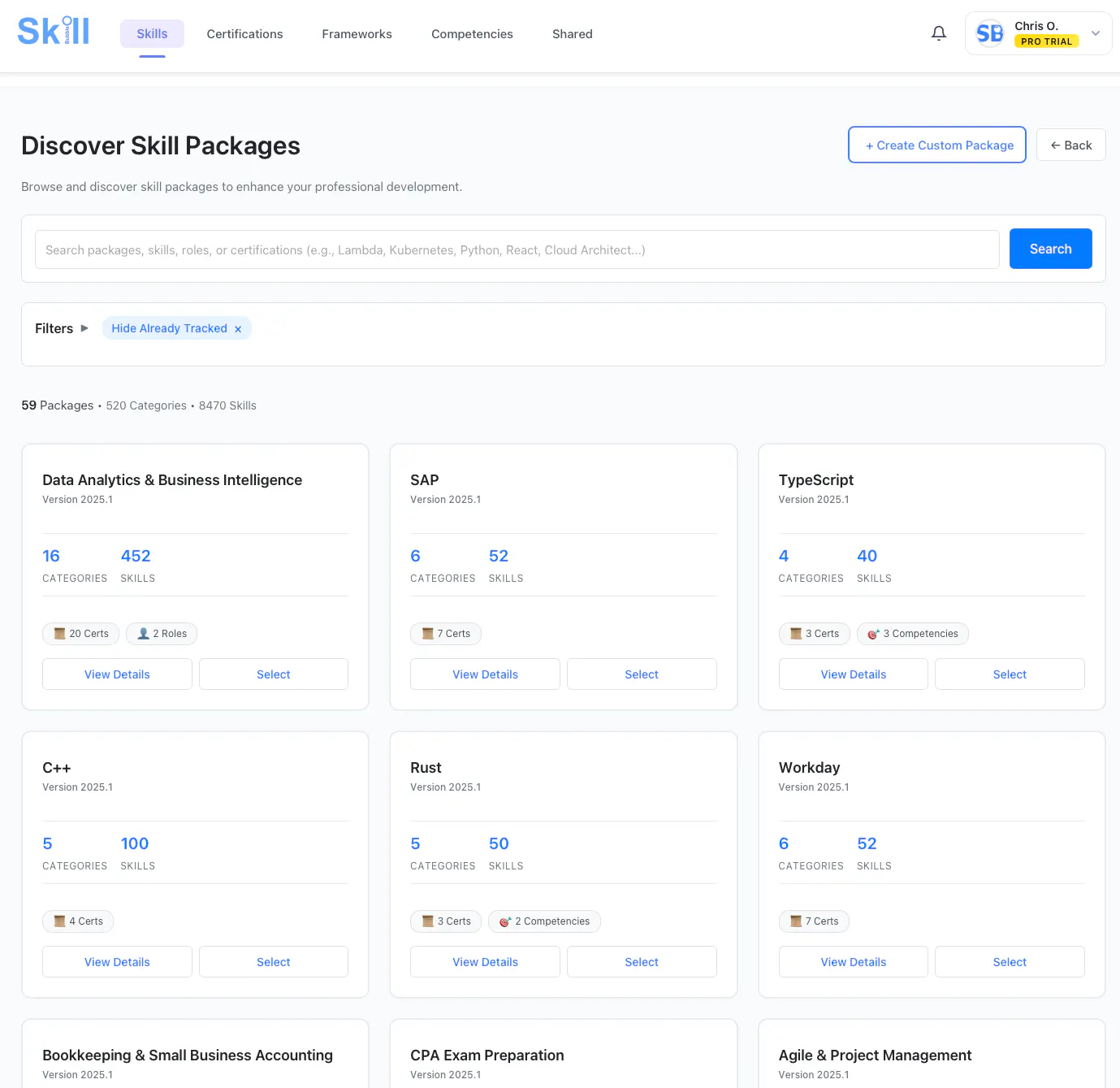
Task: Focus the package search input field
Action: point(517,249)
